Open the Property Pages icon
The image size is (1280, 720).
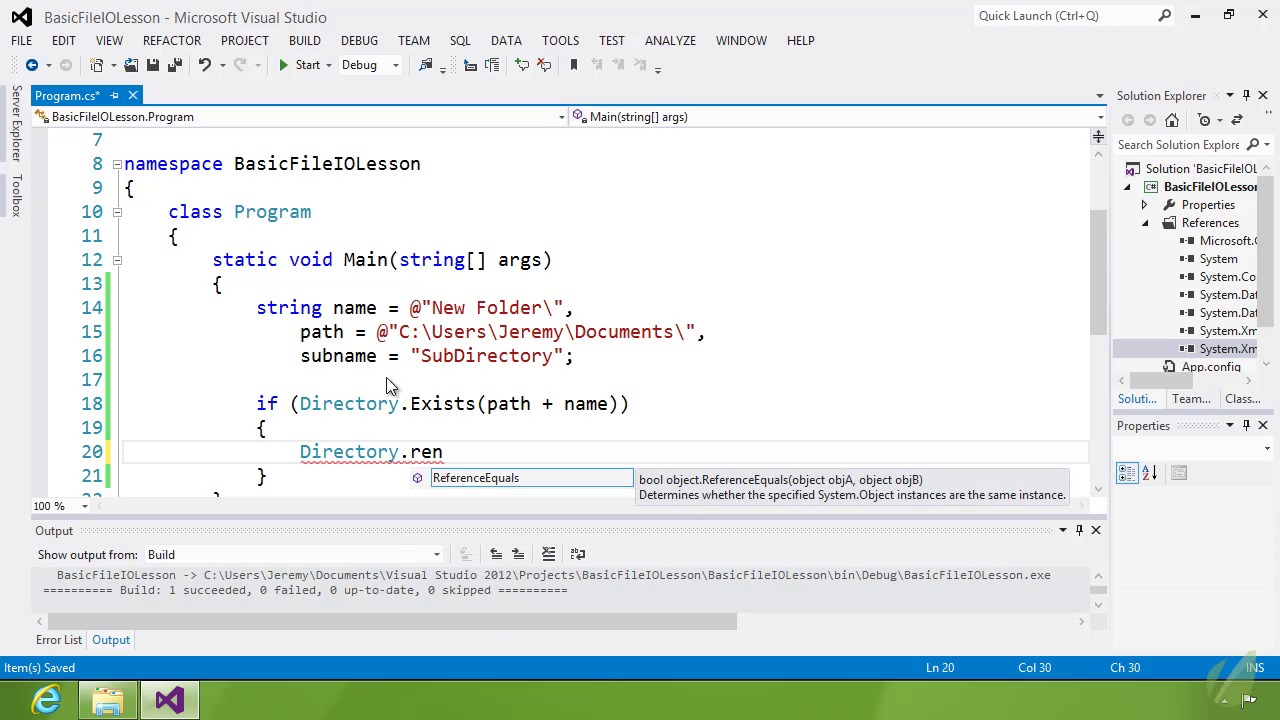pos(1179,473)
